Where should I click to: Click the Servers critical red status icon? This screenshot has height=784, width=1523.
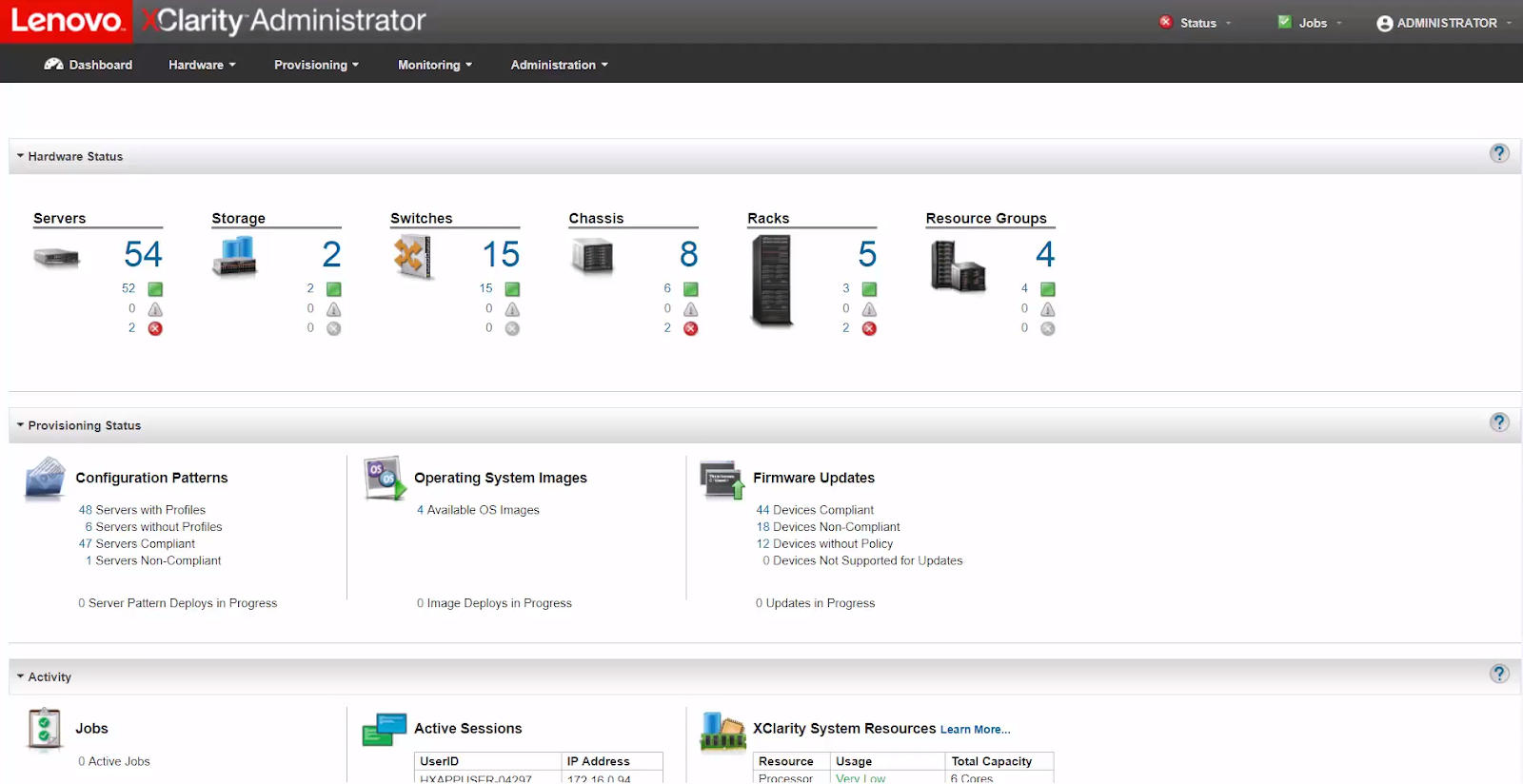pyautogui.click(x=155, y=328)
